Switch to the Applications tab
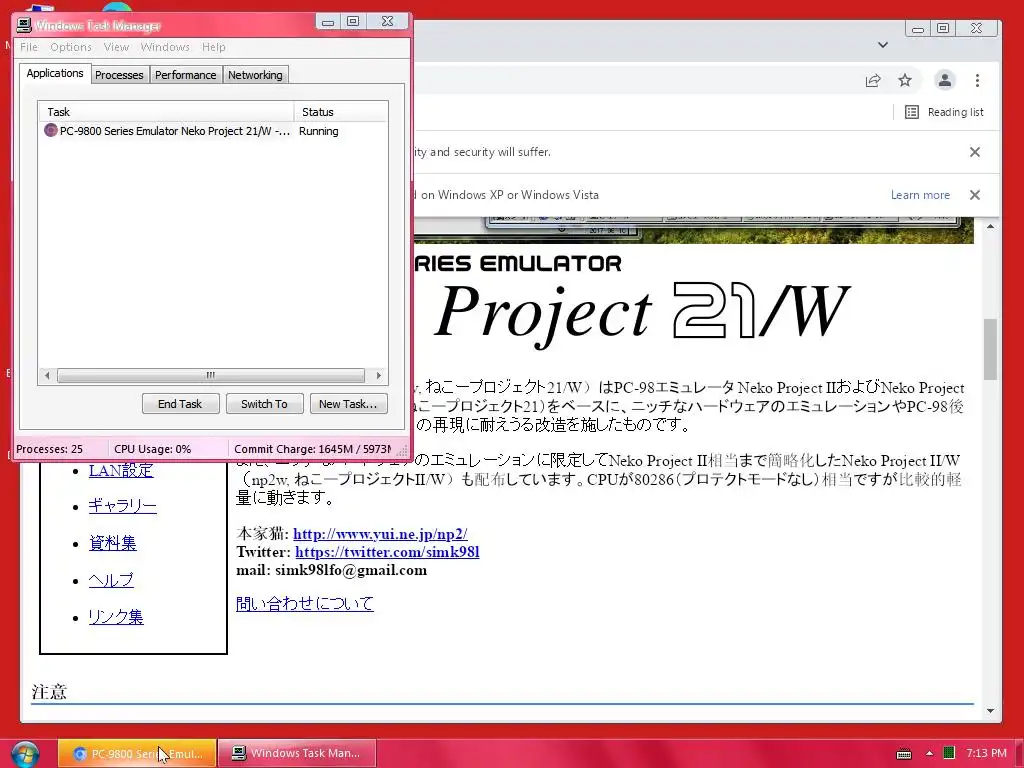 (55, 73)
